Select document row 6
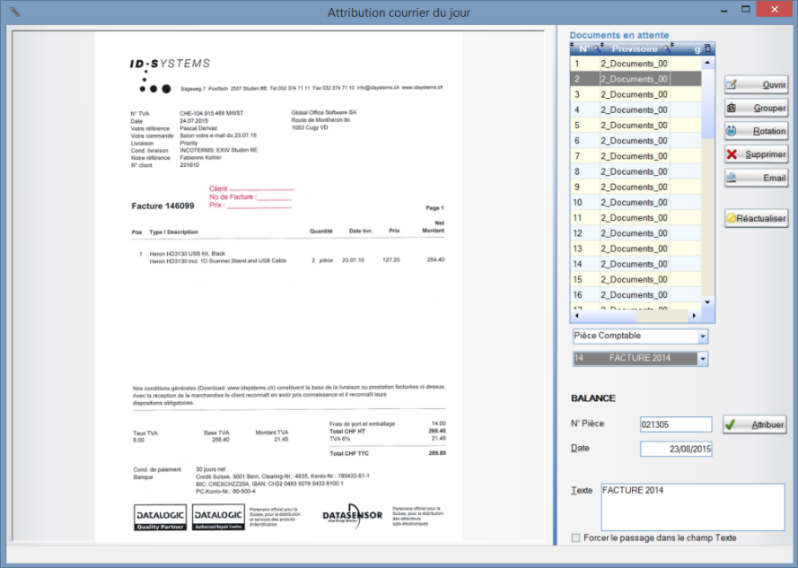 coord(636,140)
